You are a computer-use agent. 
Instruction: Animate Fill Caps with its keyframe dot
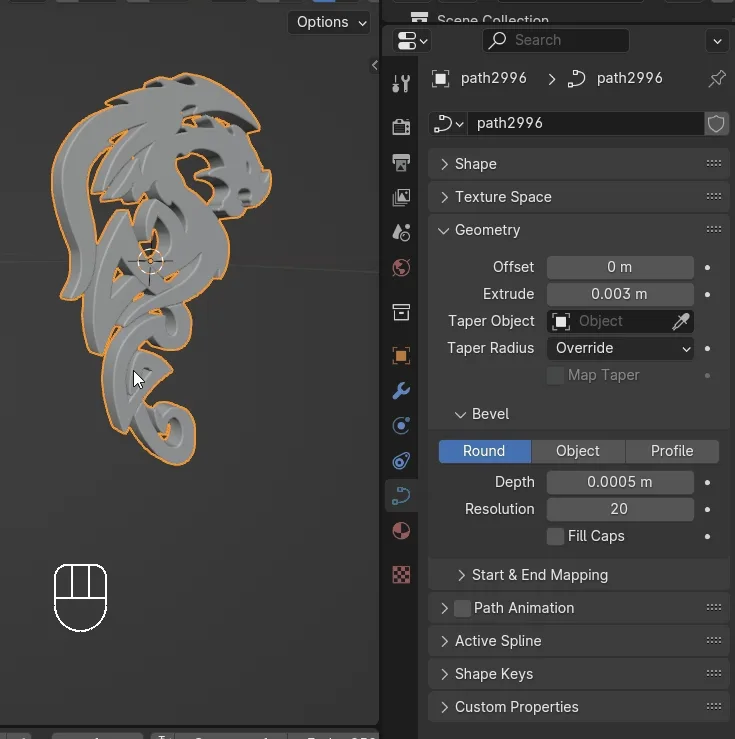click(x=707, y=536)
